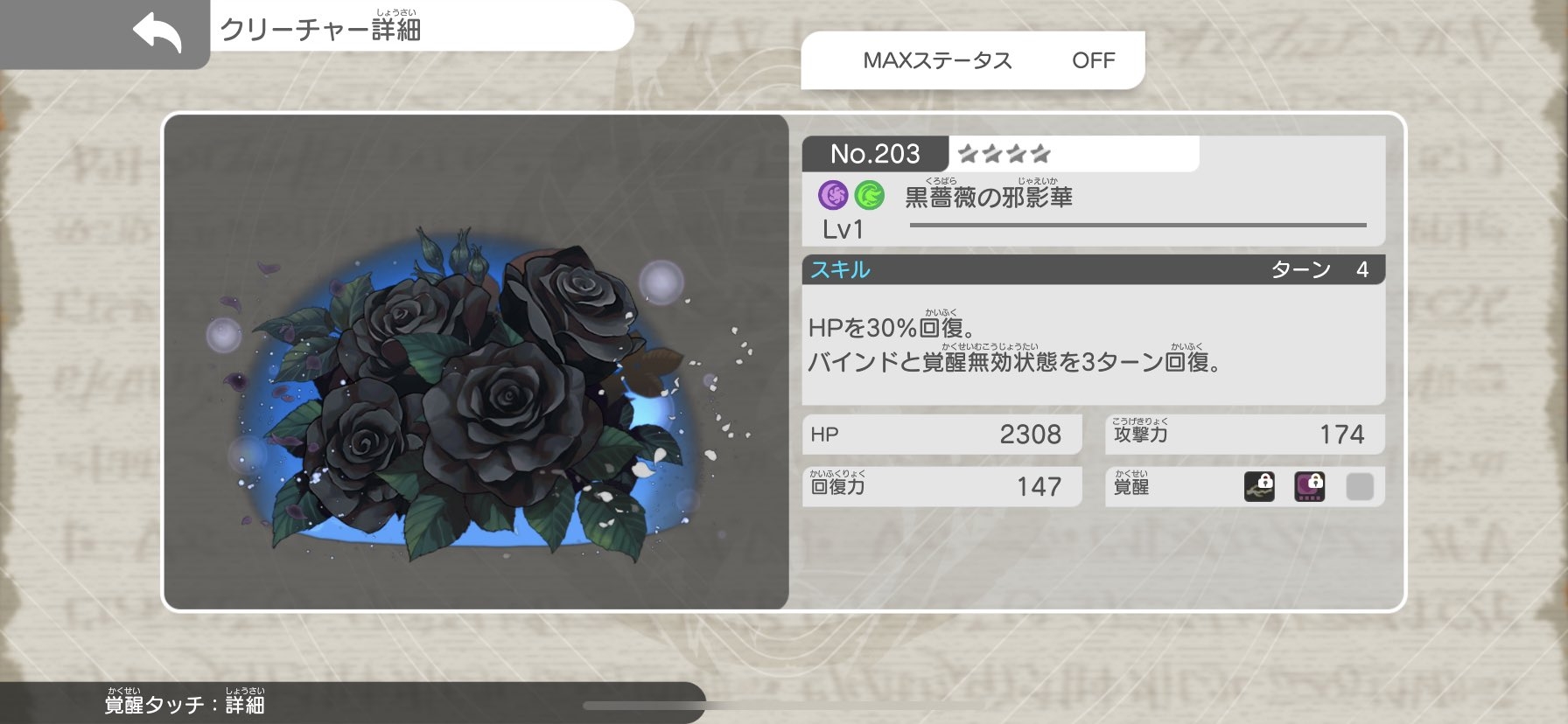
Task: Tap the purple dark attribute icon
Action: tap(833, 195)
